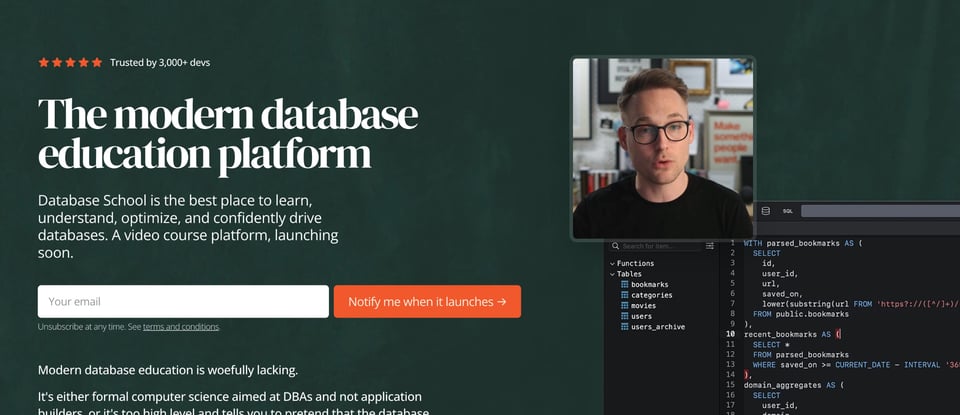Collapse the Tables tree chevron
The image size is (960, 415).
(x=612, y=274)
